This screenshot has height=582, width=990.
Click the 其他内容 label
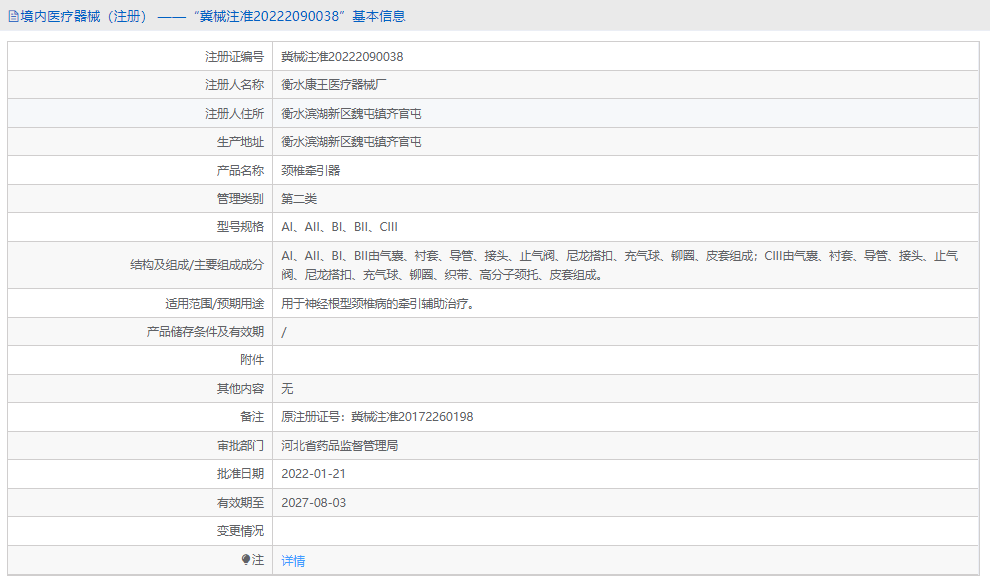click(x=240, y=389)
